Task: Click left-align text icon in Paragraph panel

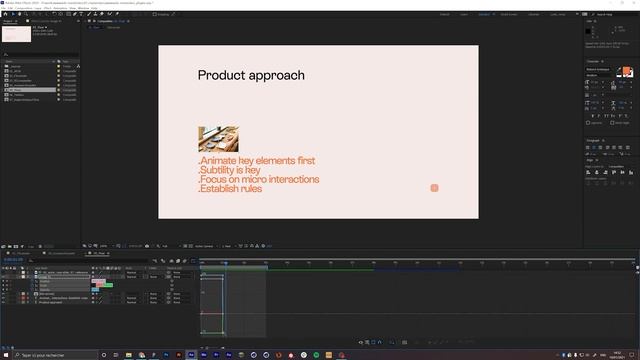Action: click(588, 147)
